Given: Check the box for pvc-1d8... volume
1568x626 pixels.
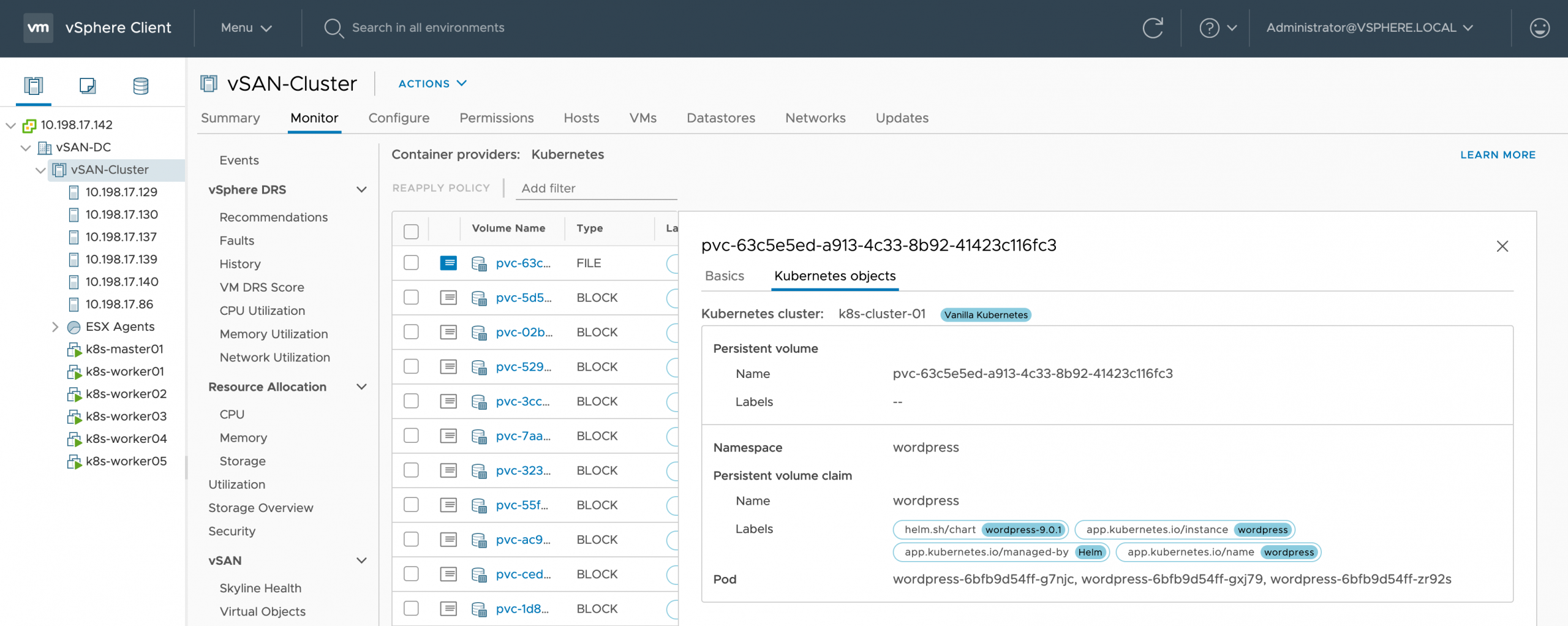Looking at the screenshot, I should (x=411, y=609).
